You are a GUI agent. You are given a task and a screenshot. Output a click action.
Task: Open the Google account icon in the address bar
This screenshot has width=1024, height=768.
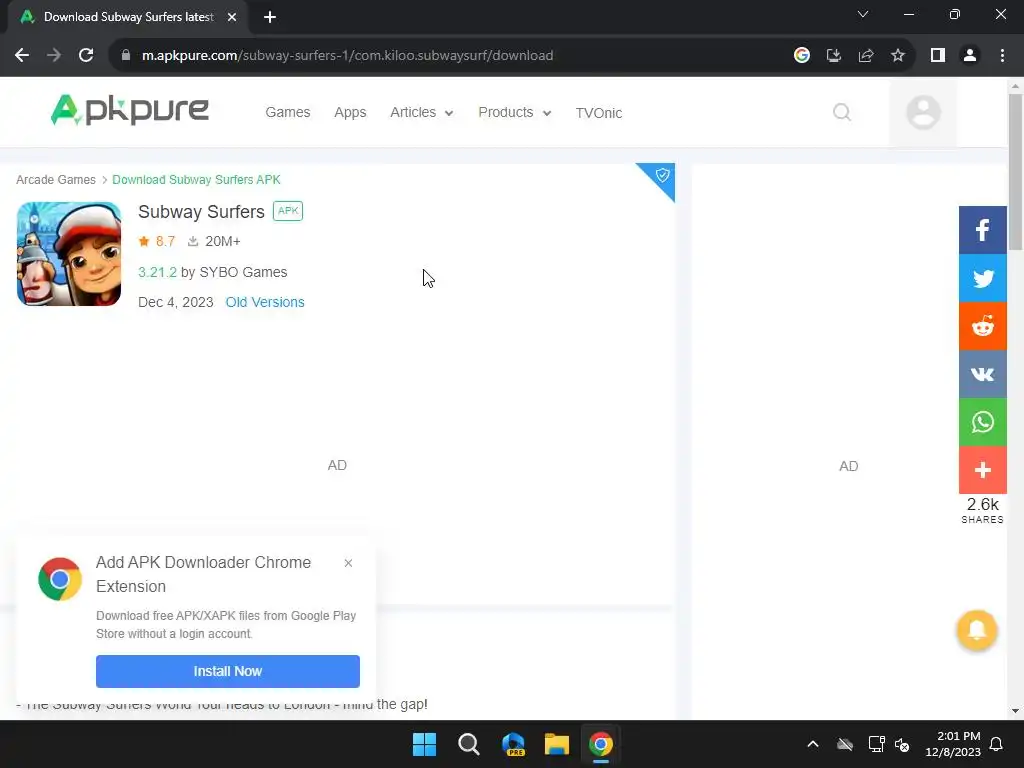(x=801, y=56)
